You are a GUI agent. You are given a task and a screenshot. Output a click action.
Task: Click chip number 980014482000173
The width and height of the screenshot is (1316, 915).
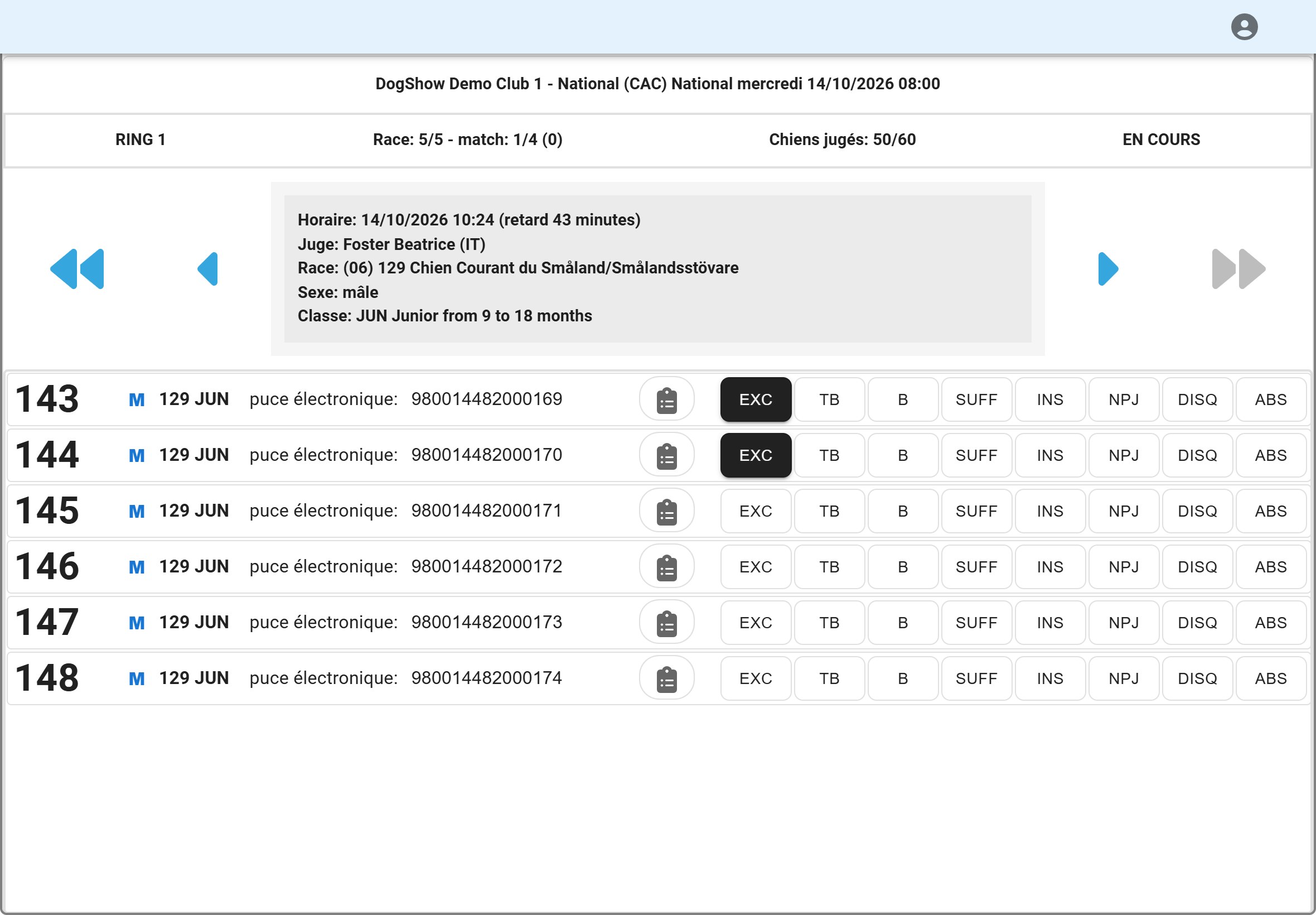coord(486,622)
